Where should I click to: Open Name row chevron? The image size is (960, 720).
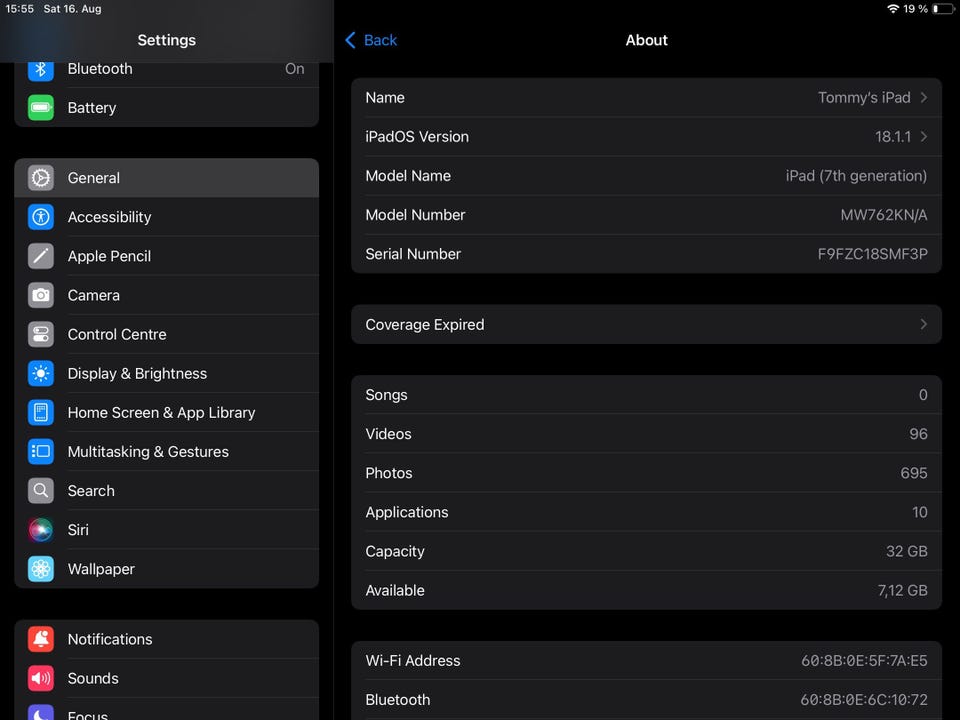pyautogui.click(x=924, y=97)
